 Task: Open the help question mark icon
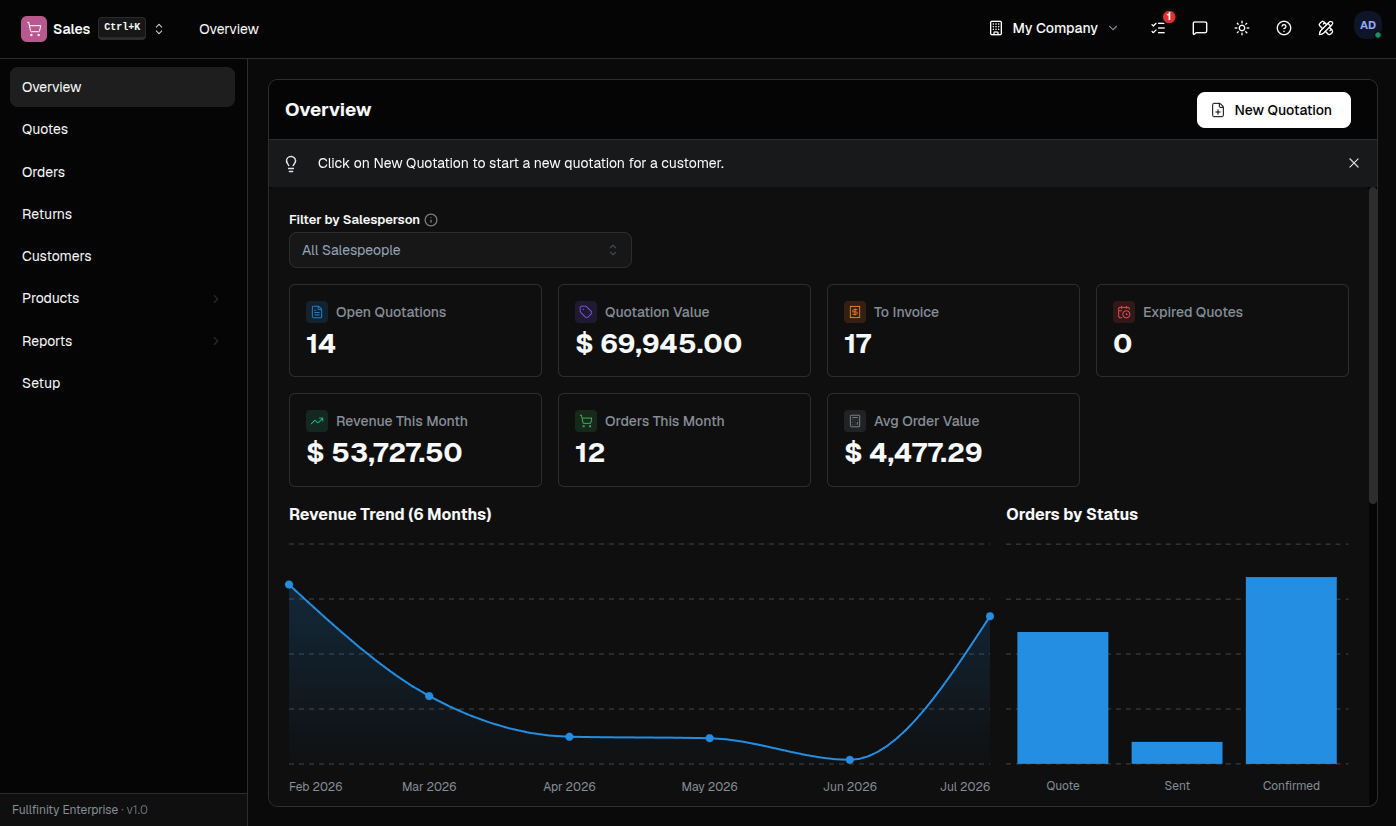click(1284, 28)
